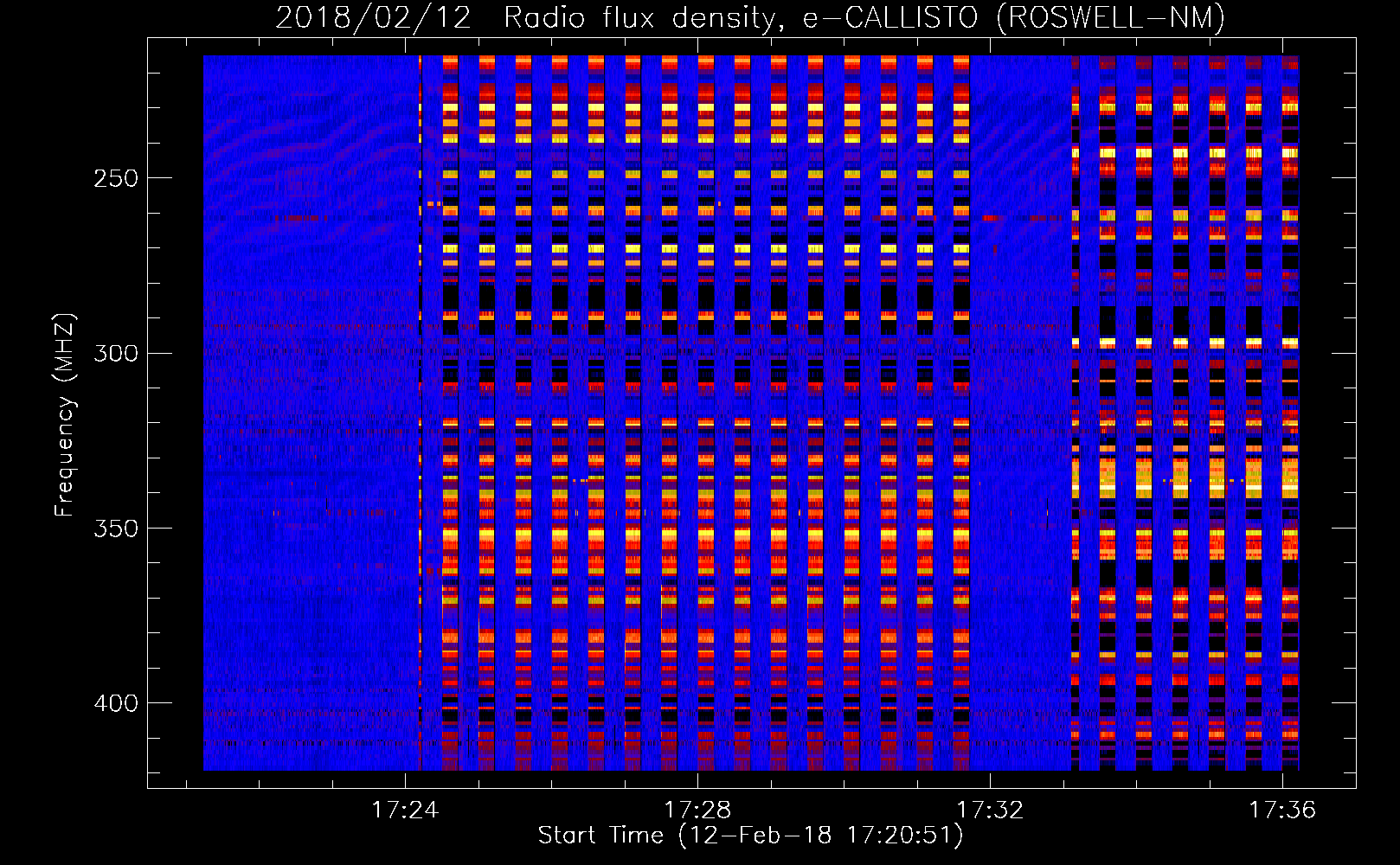
Task: Click the "Frequency (MHZ)" axis label
Action: (x=65, y=415)
